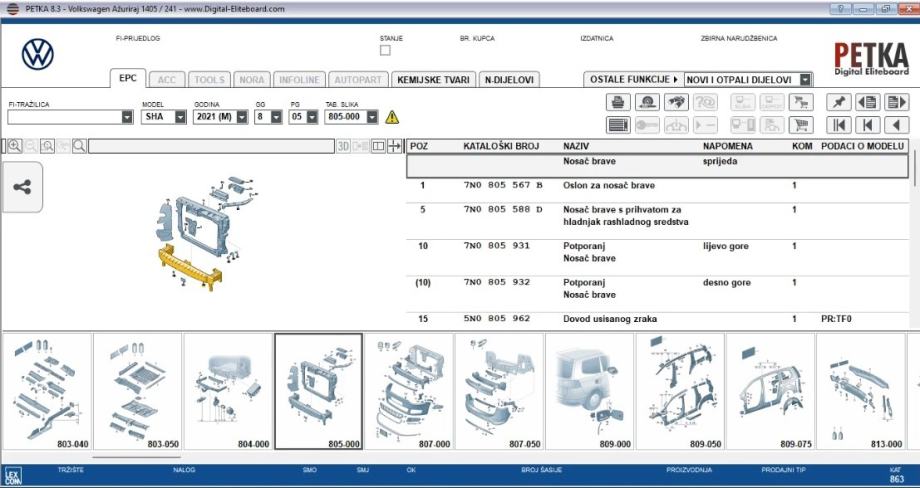Select part row 7N0 805 567 B
Screen dimensions: 920x488
[x=500, y=186]
